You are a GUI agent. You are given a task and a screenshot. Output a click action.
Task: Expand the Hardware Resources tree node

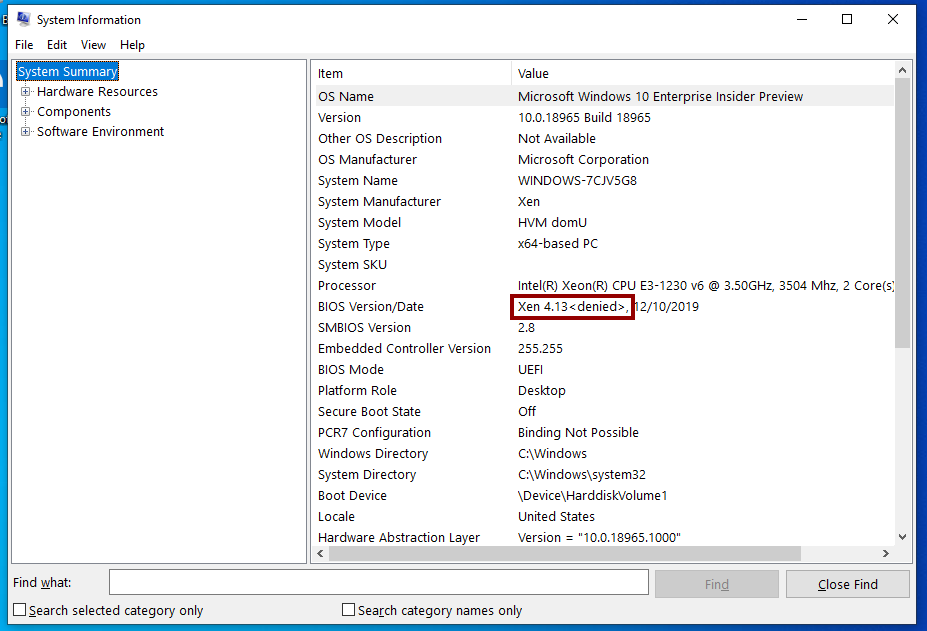pos(26,92)
